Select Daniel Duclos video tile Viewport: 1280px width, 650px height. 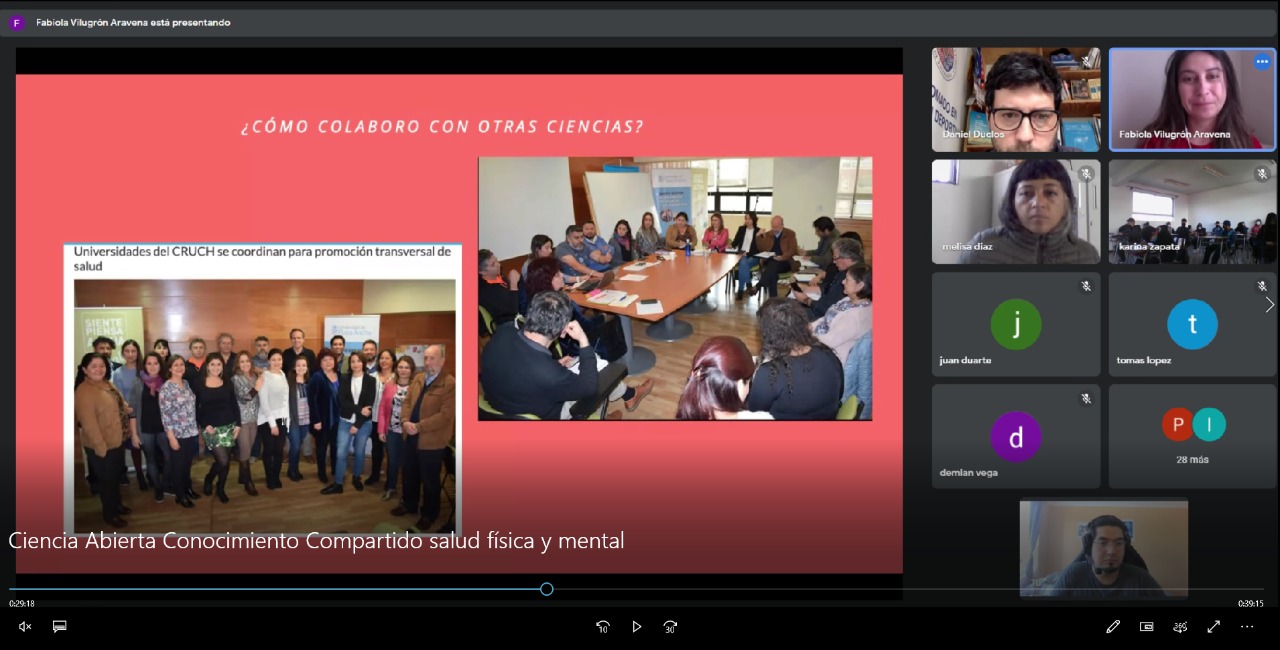(x=1016, y=100)
